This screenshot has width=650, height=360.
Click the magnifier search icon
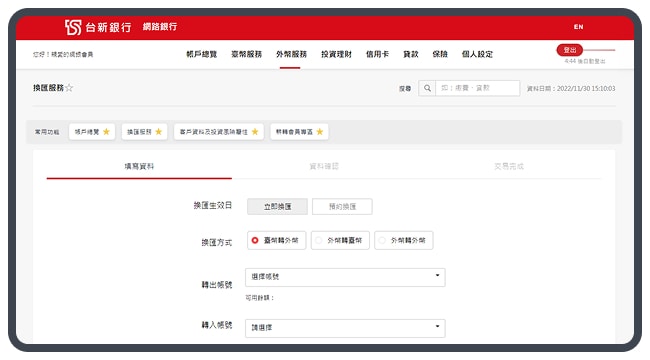pos(427,88)
